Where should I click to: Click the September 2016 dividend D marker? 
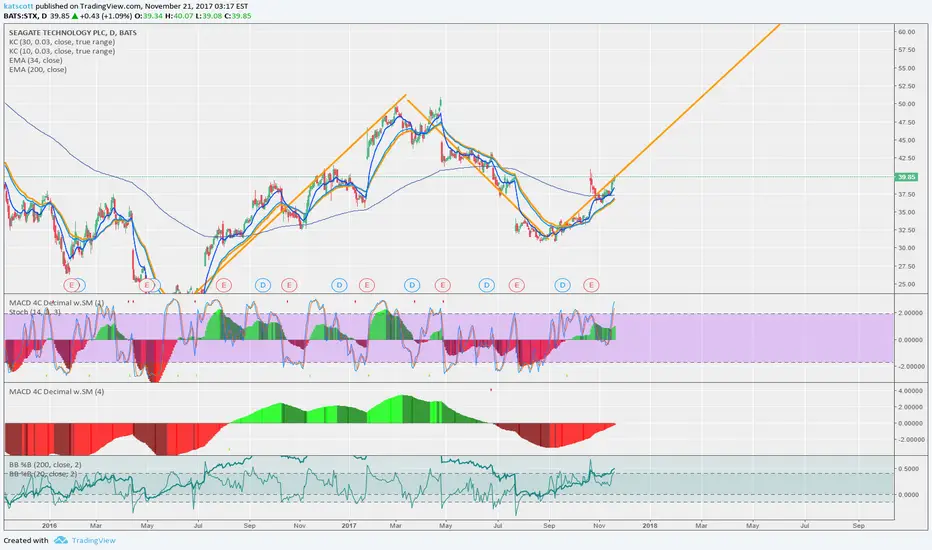tap(263, 285)
